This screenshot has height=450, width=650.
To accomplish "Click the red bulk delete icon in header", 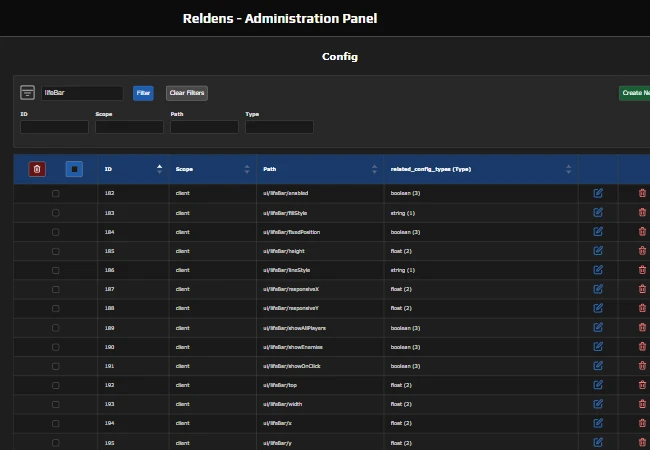I will coord(37,169).
